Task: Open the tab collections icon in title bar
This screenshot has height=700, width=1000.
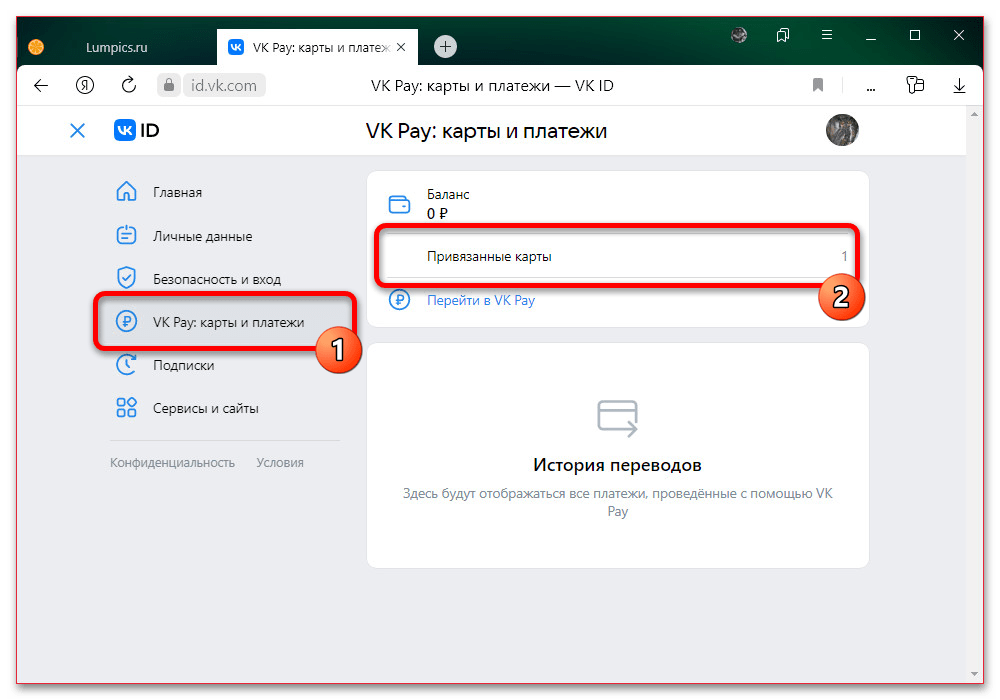Action: point(783,35)
